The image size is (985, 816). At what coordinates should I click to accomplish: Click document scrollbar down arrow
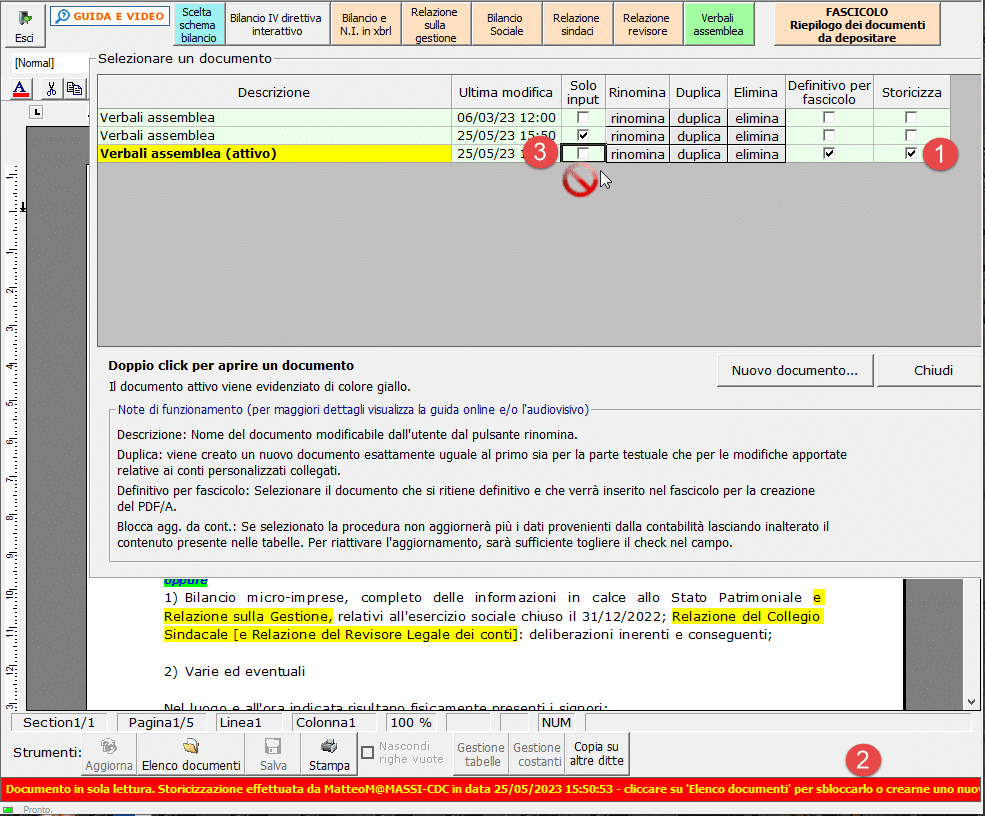(x=972, y=702)
